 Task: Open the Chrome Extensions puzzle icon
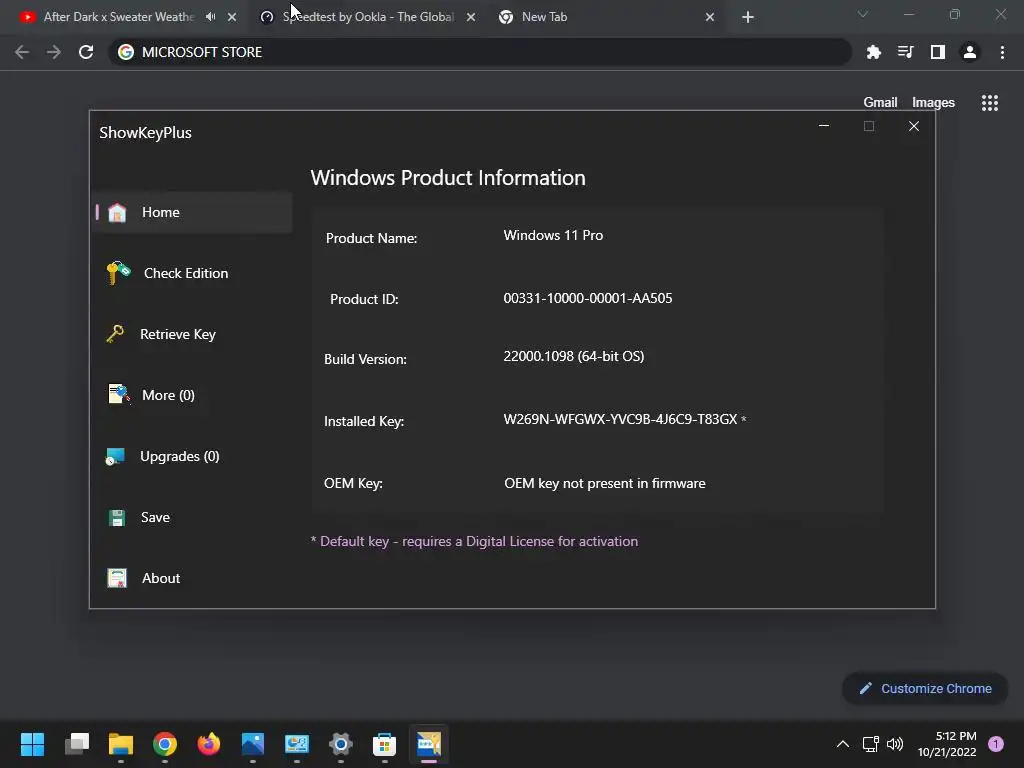pyautogui.click(x=874, y=52)
